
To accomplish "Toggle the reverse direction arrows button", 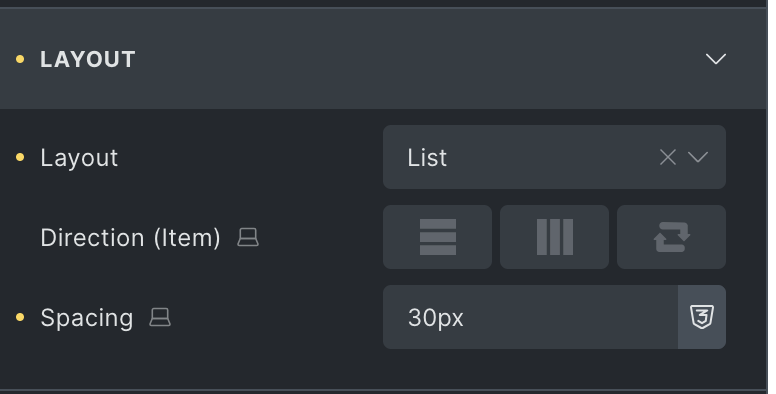I will click(671, 237).
